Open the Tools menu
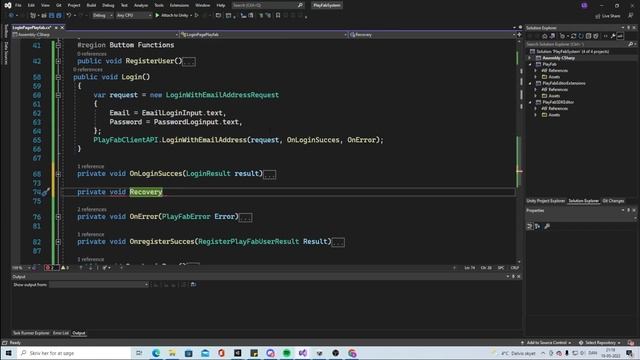Screen dimensions: 640x360 tap(159, 5)
